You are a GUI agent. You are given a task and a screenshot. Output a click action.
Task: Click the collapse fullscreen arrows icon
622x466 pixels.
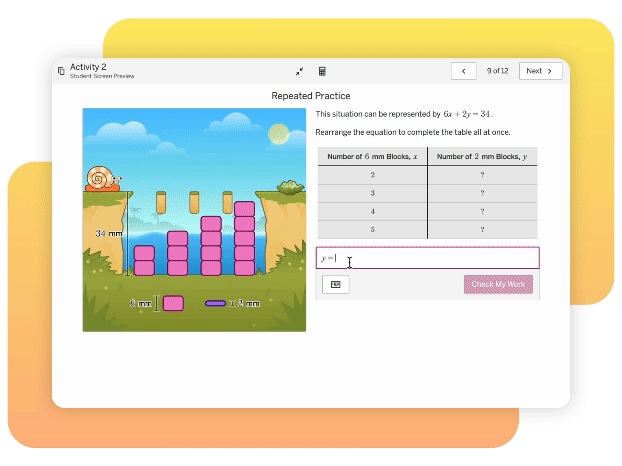point(300,71)
